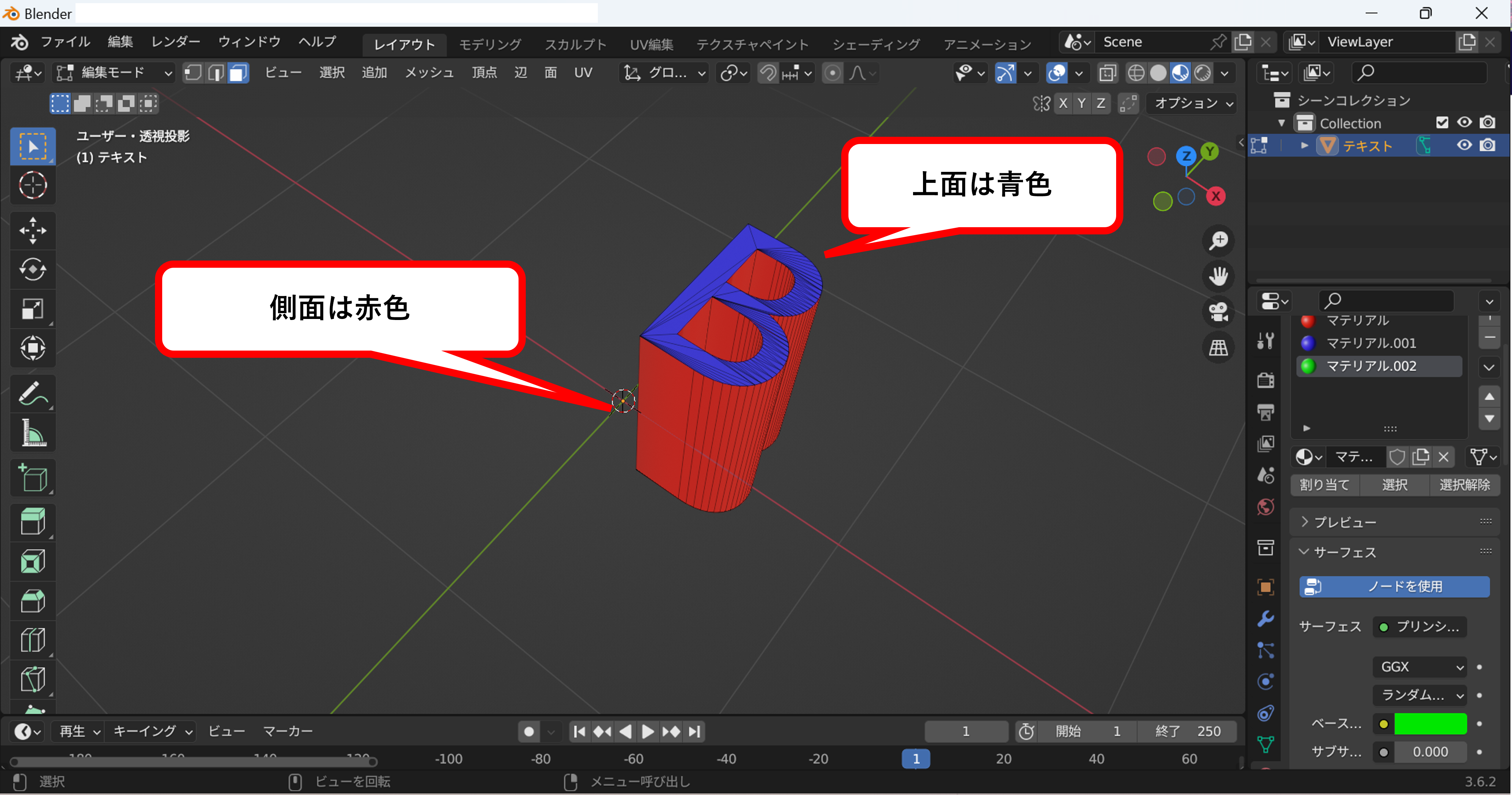1512x795 pixels.
Task: Switch to the モデリング workspace tab
Action: tap(490, 44)
